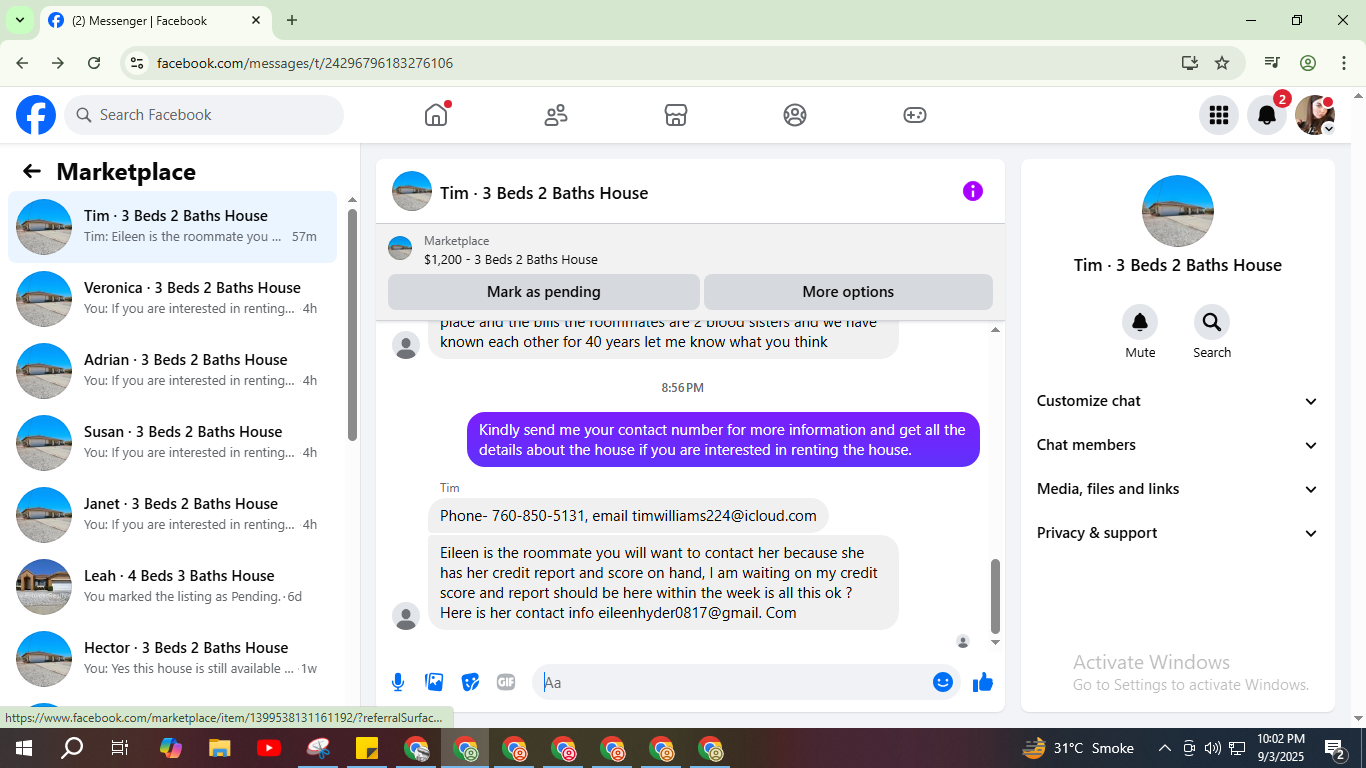Open the Facebook logo home link

tap(36, 115)
